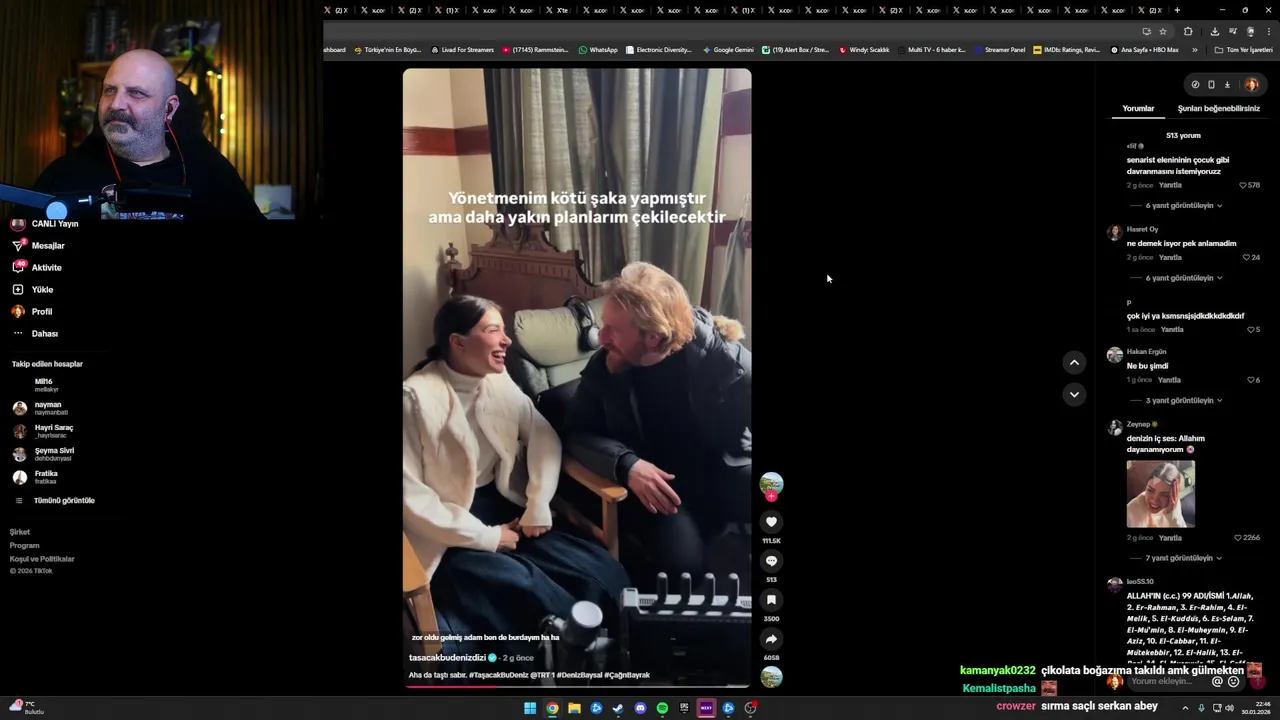The height and width of the screenshot is (720, 1280).
Task: Click the phone app icon in the top-right pill
Action: [x=1211, y=85]
